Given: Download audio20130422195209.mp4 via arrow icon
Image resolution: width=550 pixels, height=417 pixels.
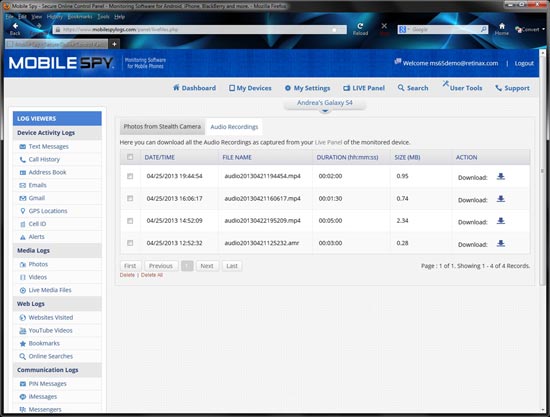Looking at the screenshot, I should coord(501,221).
